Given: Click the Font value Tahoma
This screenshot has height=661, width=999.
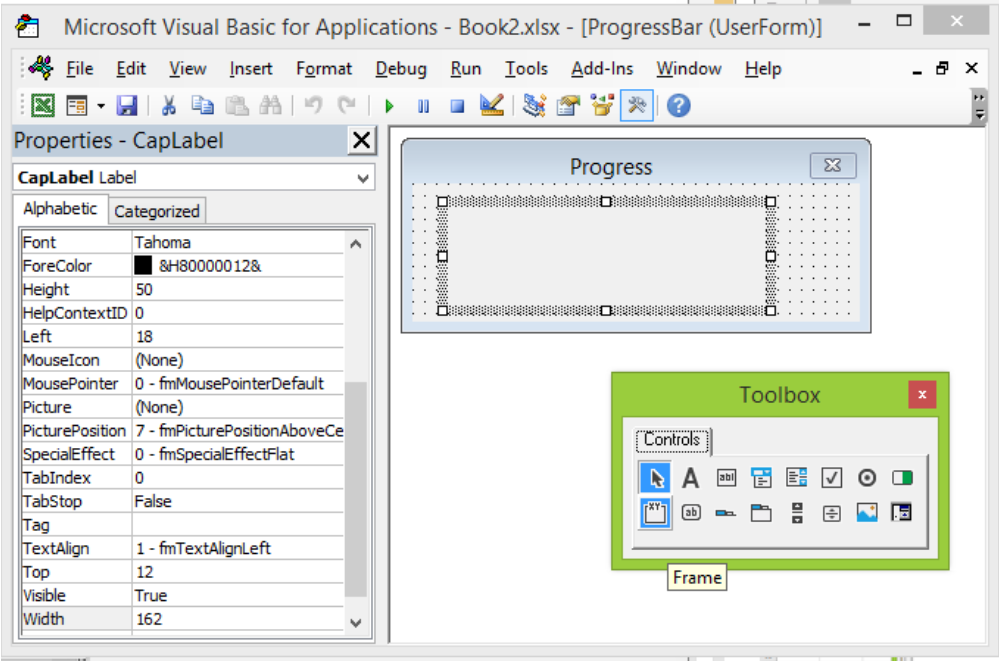Looking at the screenshot, I should 238,242.
